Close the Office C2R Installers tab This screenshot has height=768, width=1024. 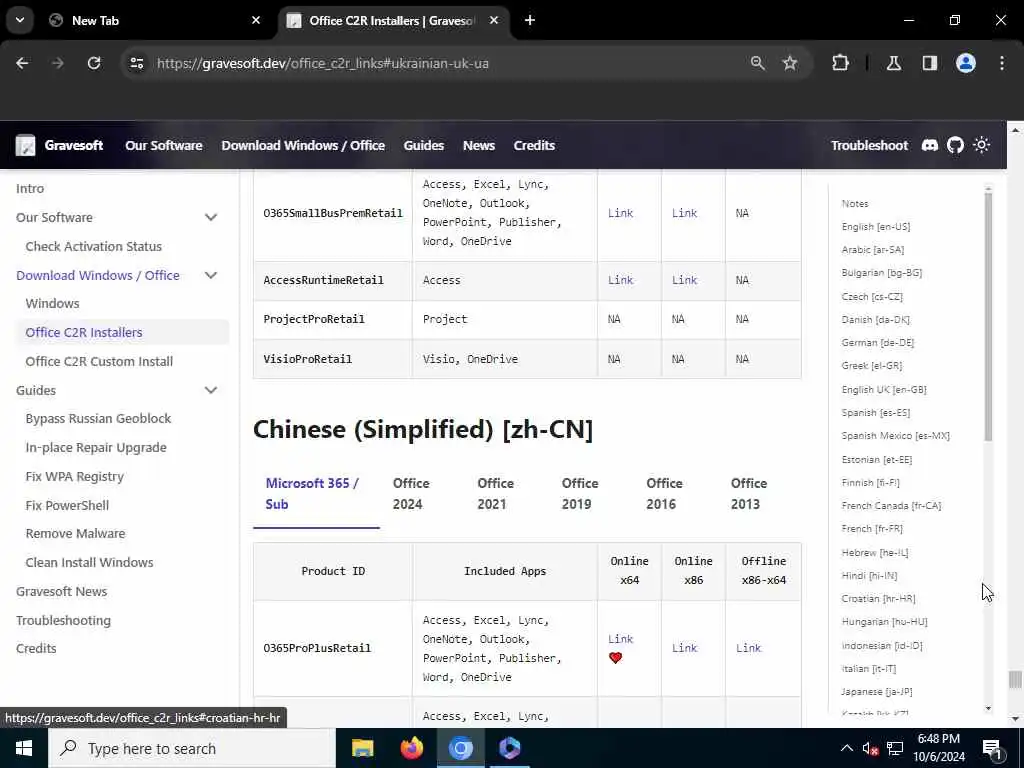click(494, 20)
